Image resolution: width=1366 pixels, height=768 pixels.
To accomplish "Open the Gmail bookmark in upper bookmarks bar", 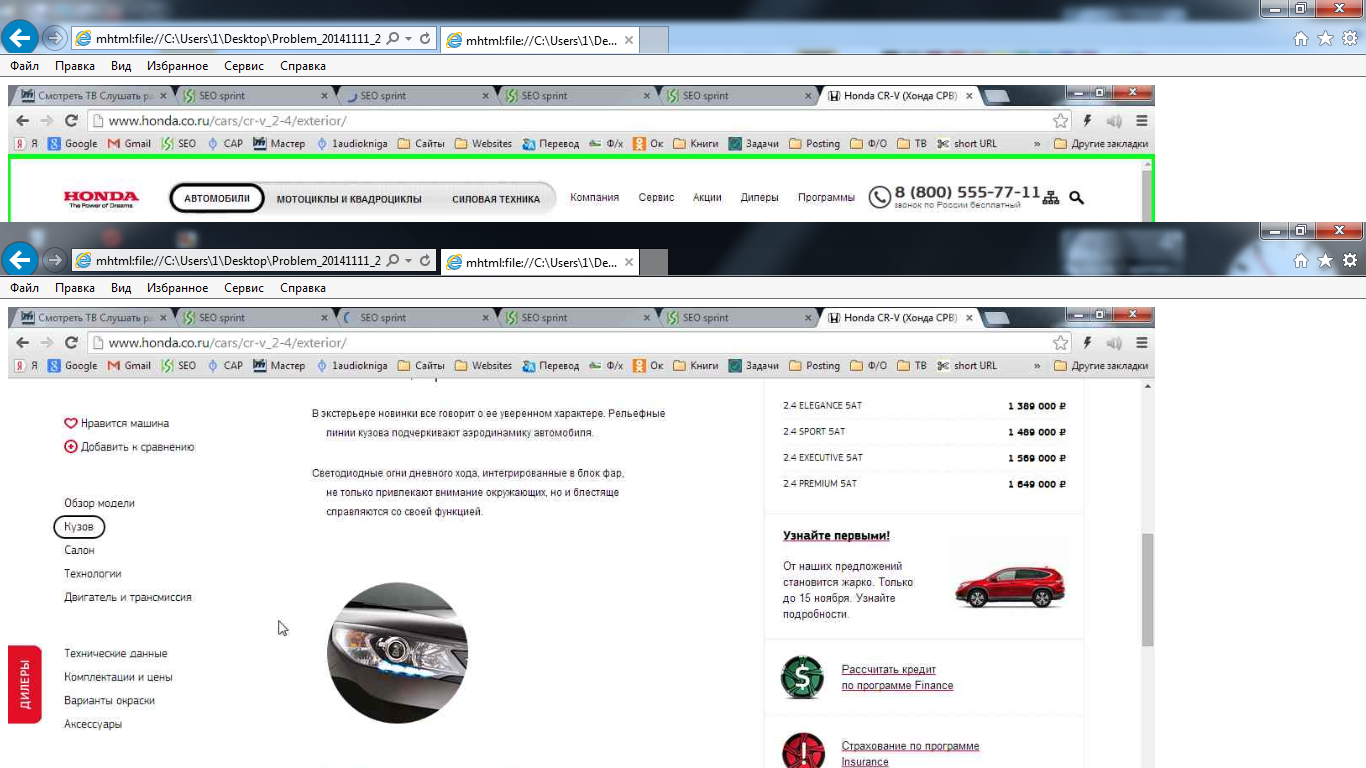I will coord(129,144).
